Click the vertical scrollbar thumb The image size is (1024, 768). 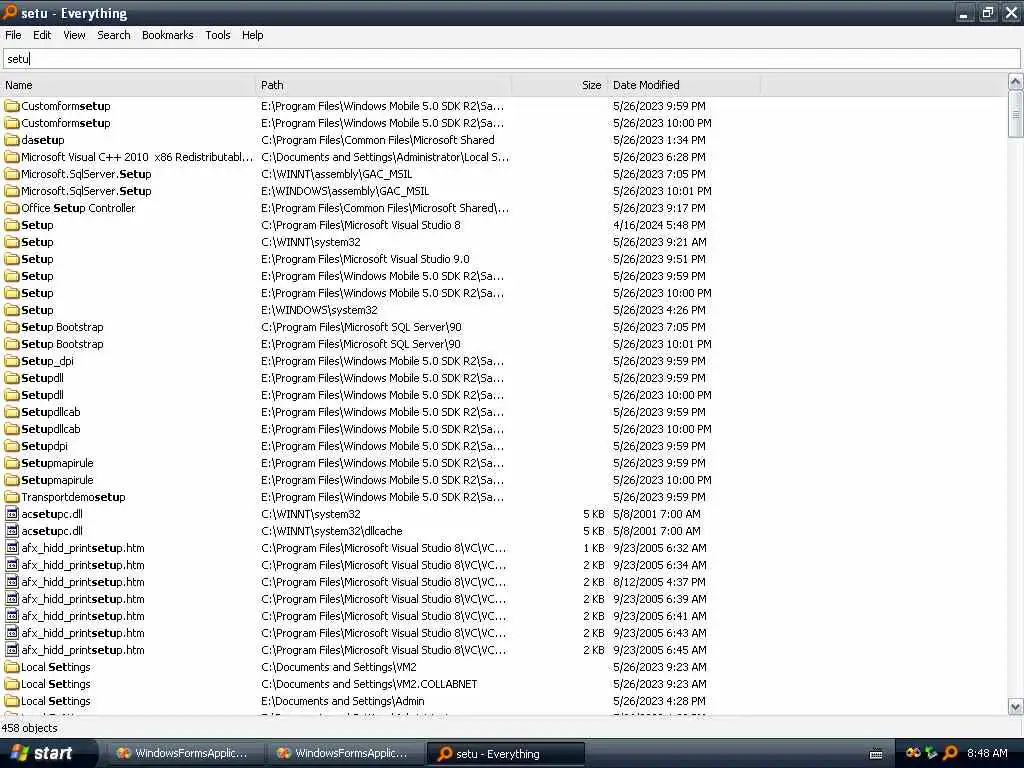pyautogui.click(x=1015, y=114)
